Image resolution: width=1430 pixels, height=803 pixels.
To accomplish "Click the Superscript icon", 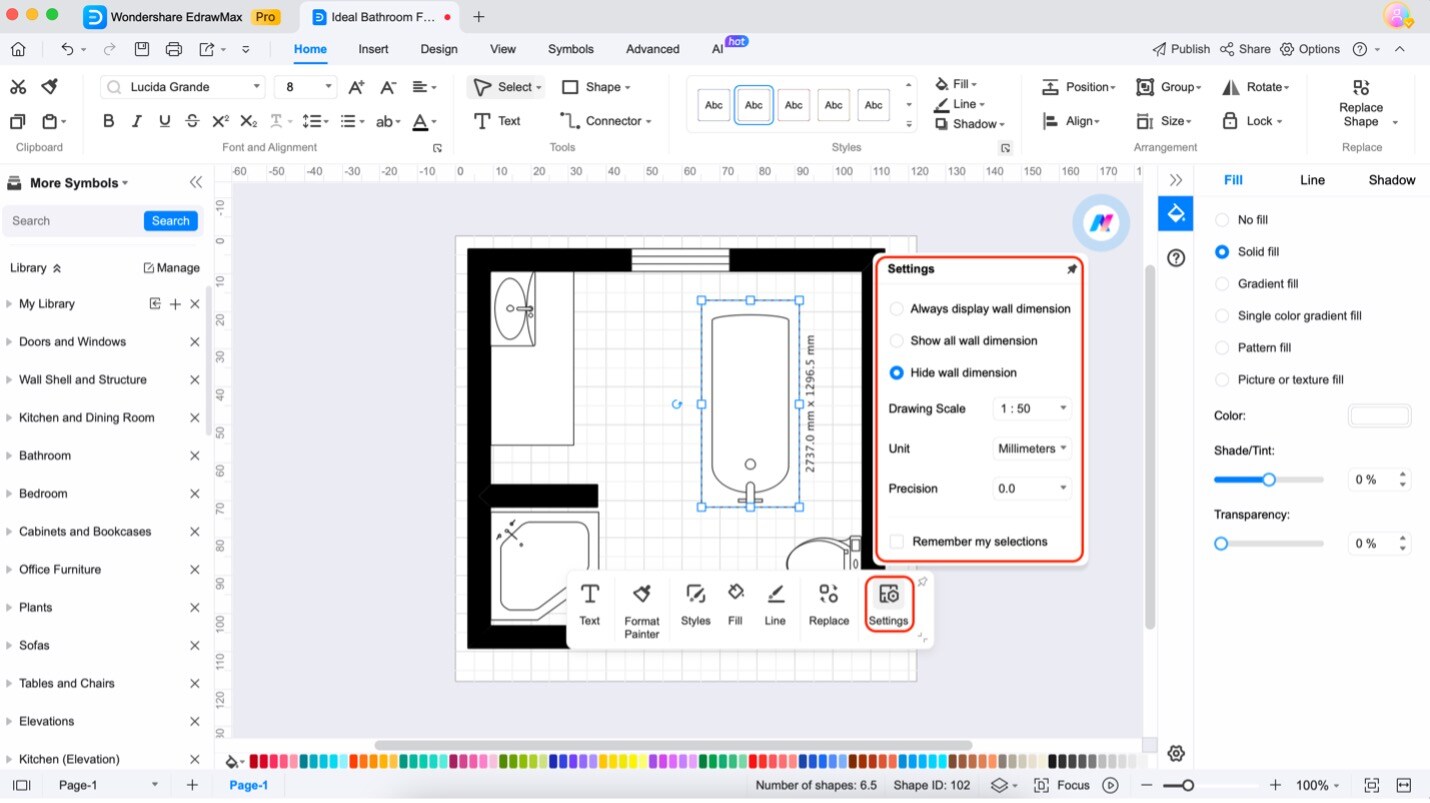I will (x=221, y=121).
